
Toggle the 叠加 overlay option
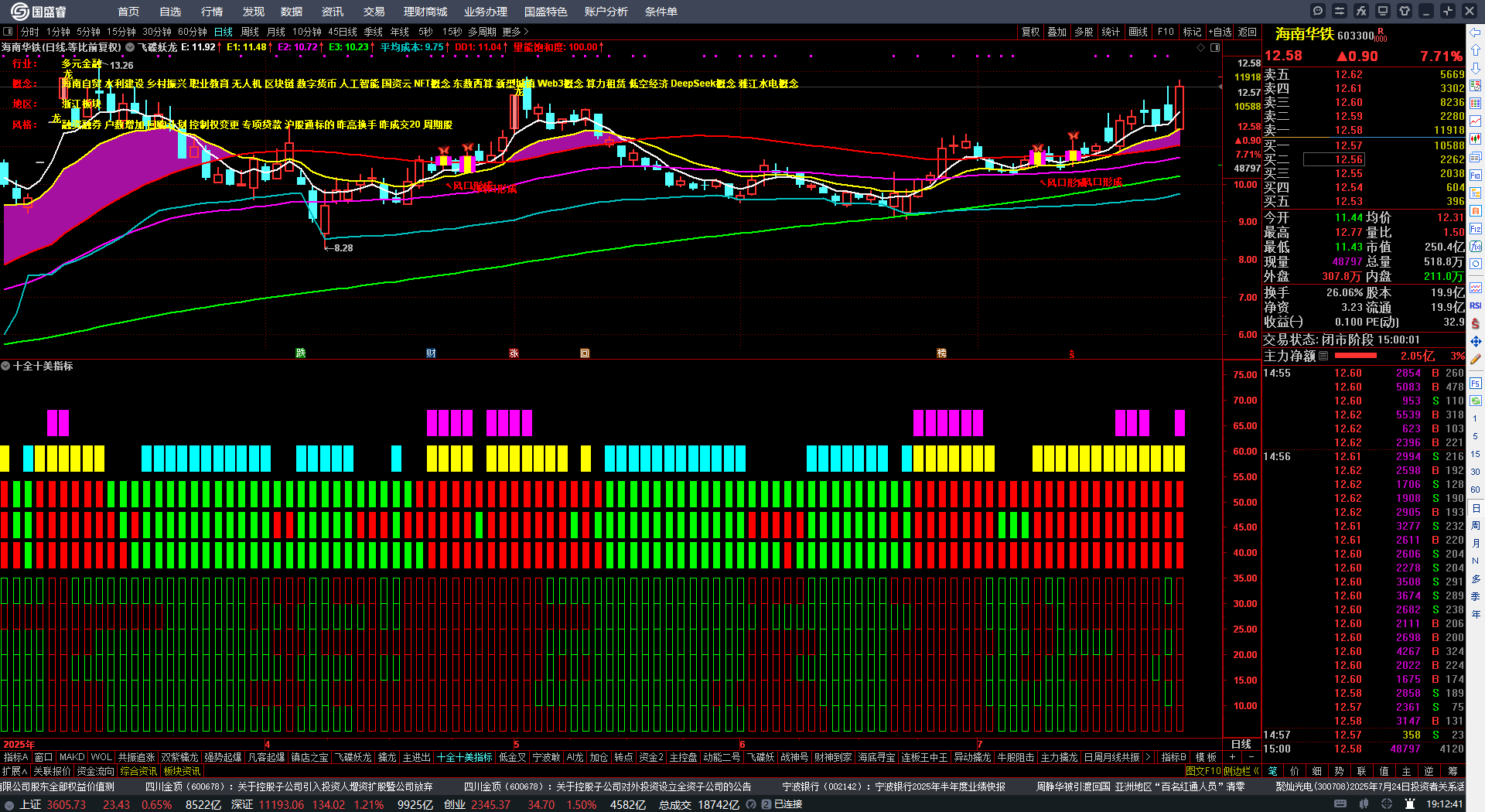click(x=1057, y=32)
